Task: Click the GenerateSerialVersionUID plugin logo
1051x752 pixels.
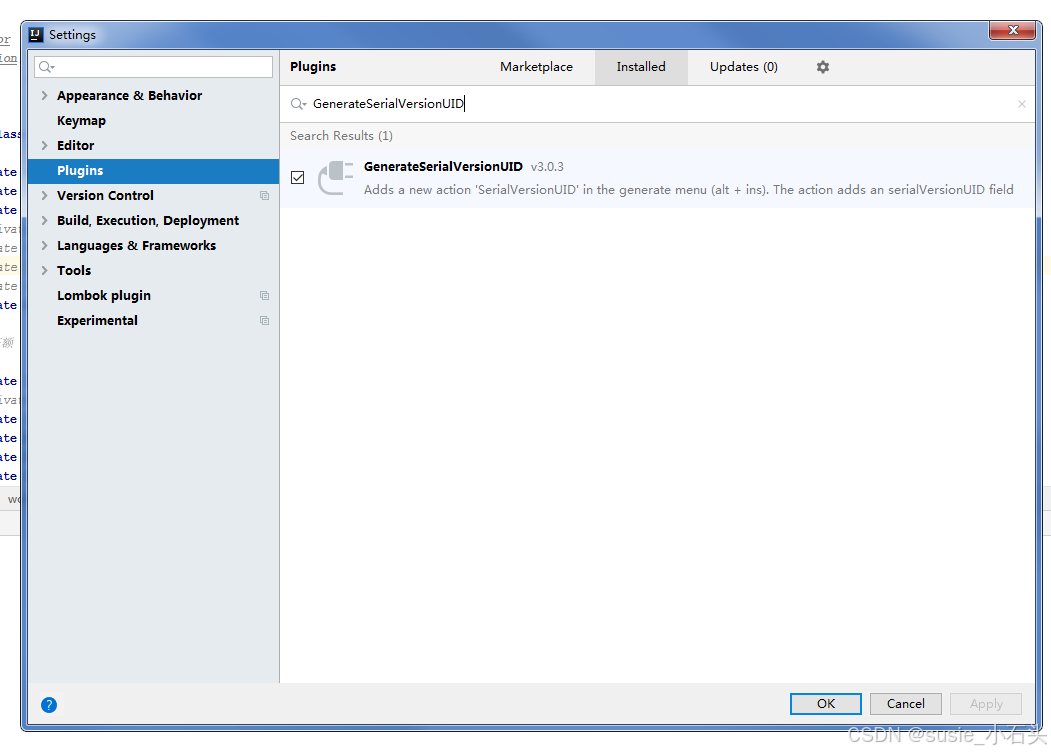Action: pos(334,179)
